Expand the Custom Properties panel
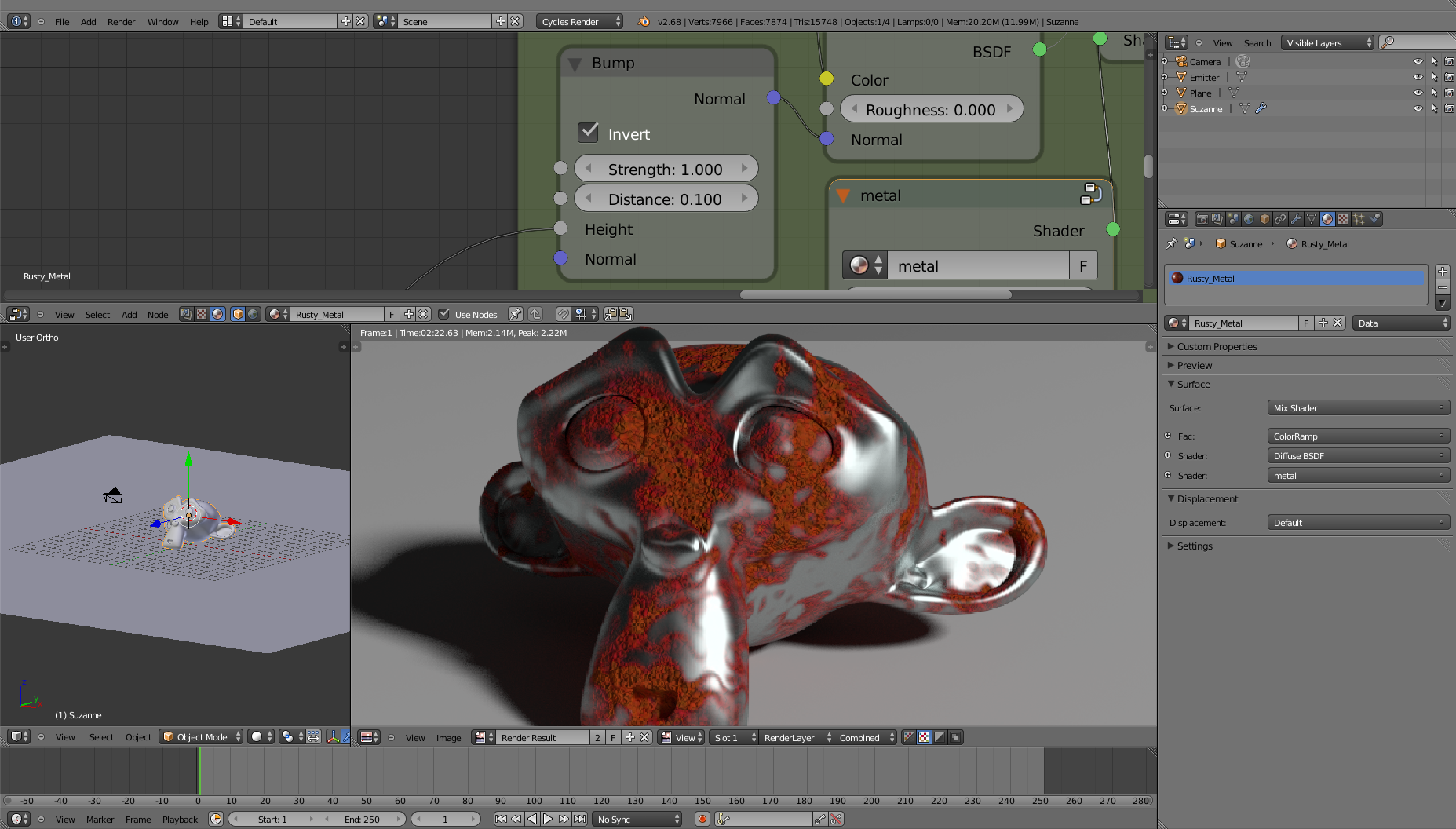Viewport: 1456px width, 829px height. (1217, 346)
